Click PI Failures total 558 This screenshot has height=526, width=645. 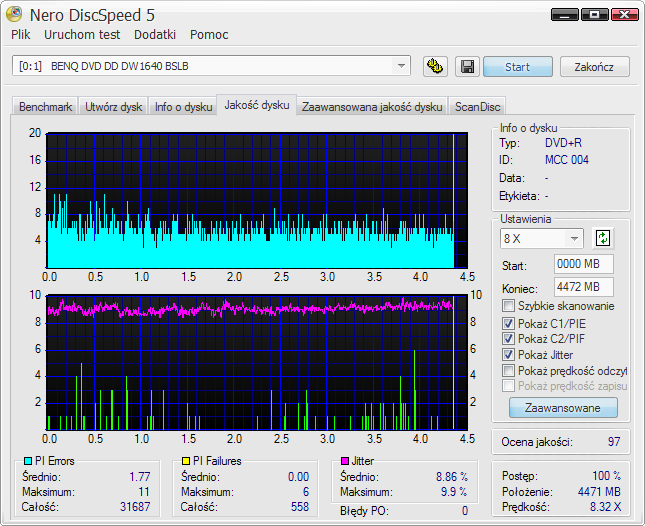(x=300, y=507)
